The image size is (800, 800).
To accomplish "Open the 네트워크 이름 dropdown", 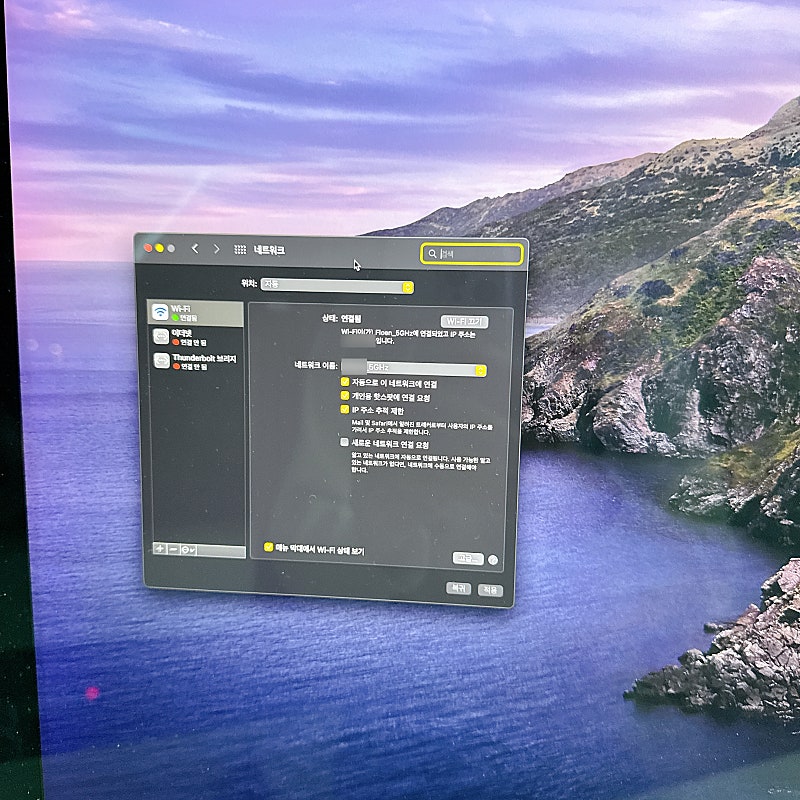I will click(413, 369).
